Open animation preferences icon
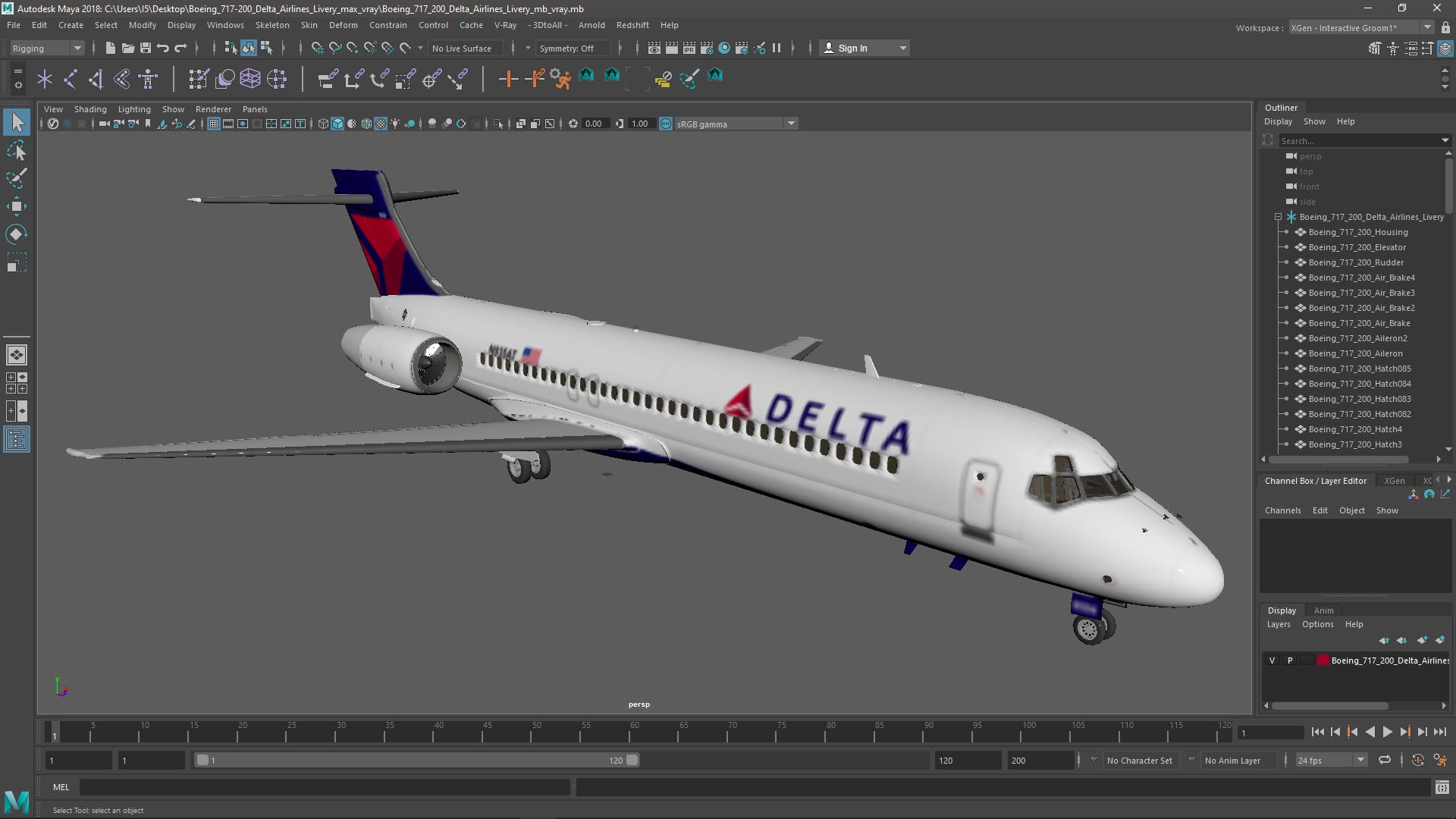 [1440, 760]
